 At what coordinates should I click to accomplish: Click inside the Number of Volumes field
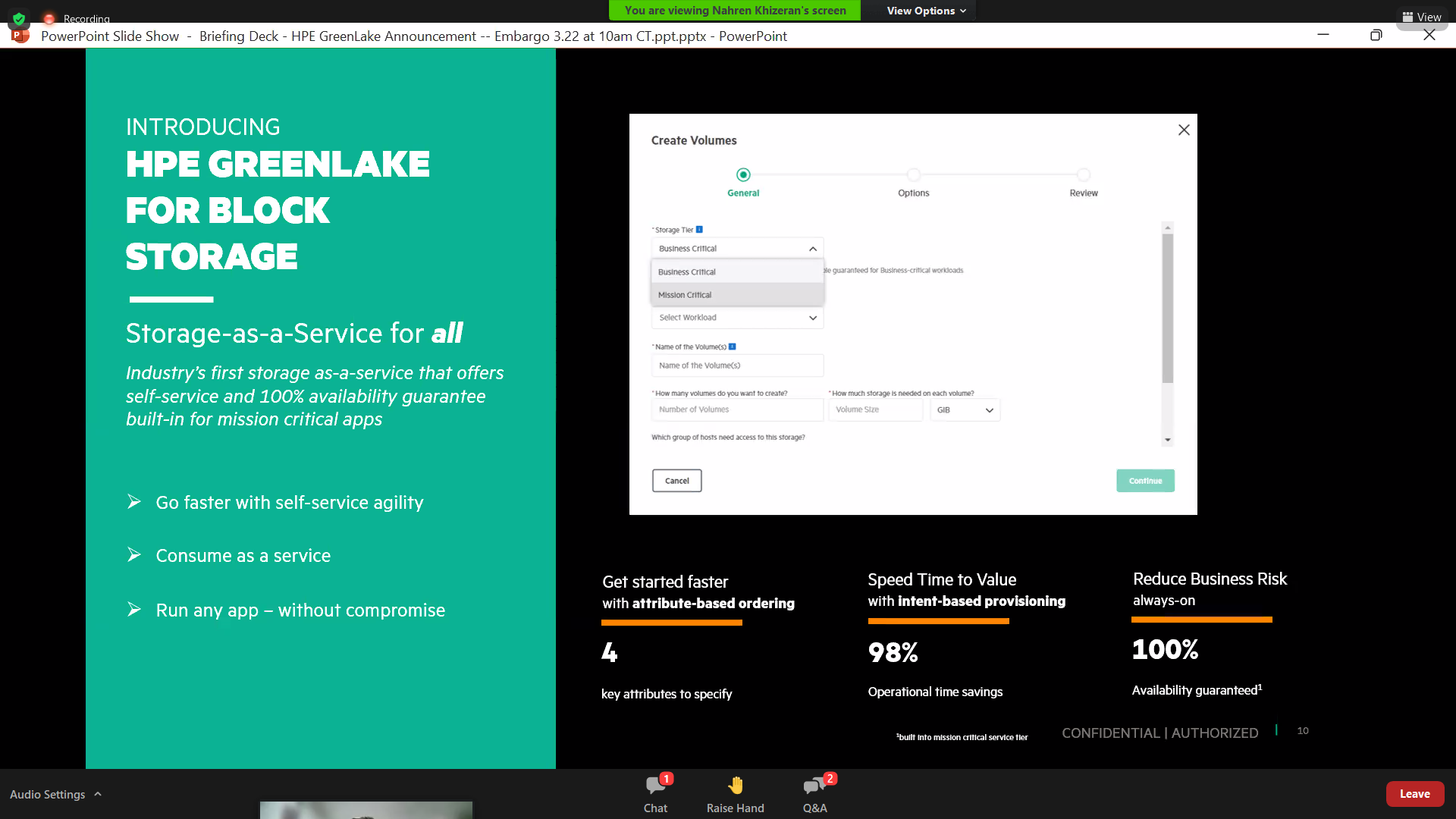736,409
